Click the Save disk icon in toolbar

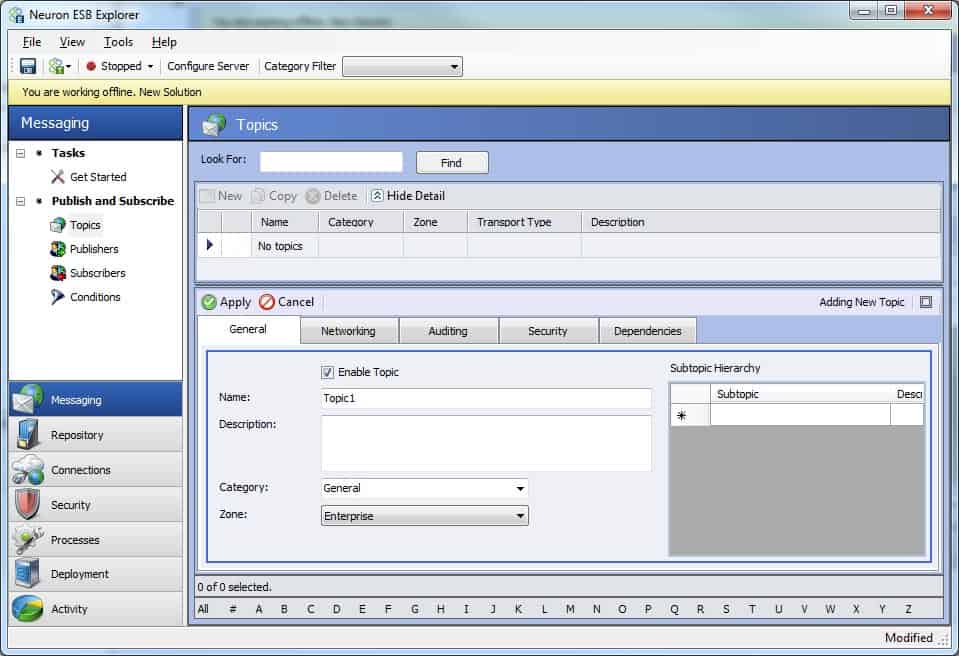(28, 66)
